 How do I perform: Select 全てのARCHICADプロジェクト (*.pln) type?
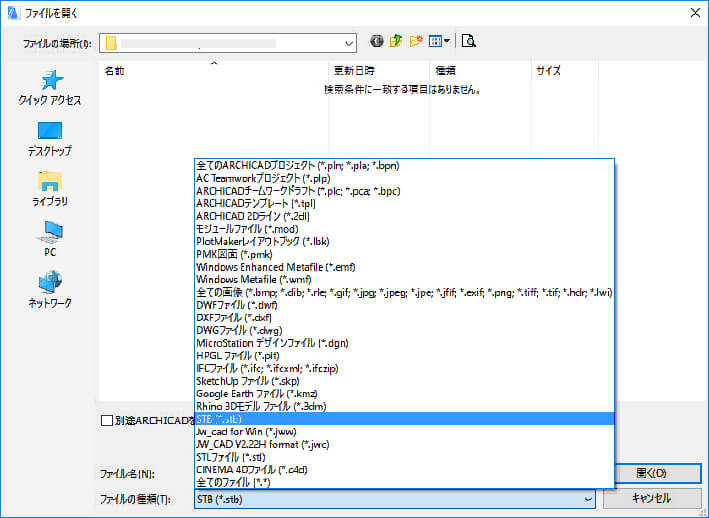404,165
